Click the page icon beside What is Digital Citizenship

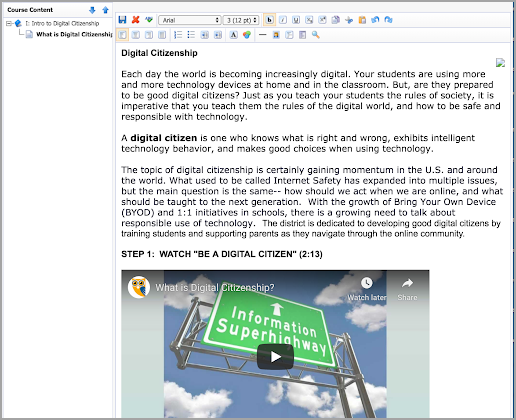click(29, 34)
